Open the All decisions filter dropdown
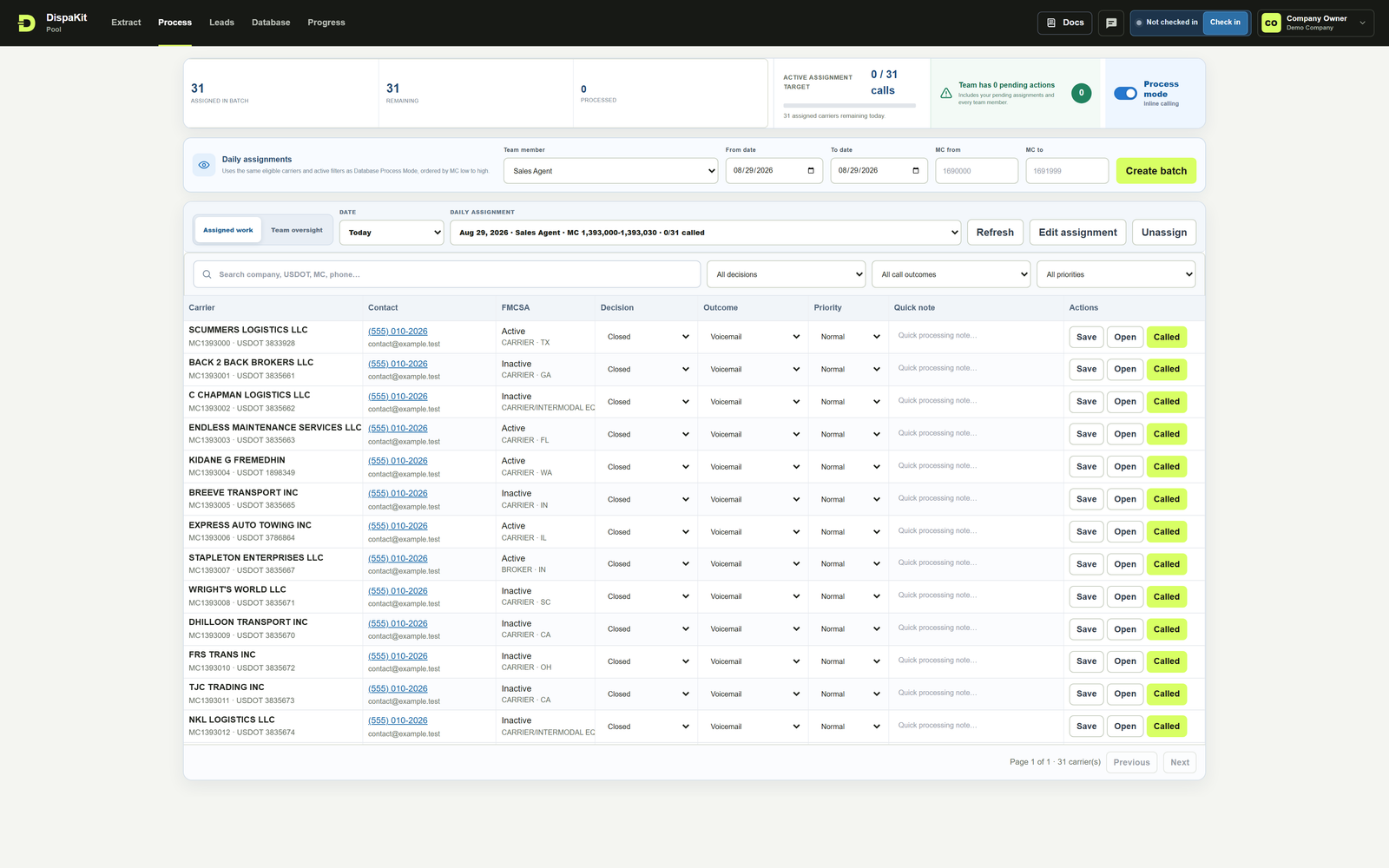The width and height of the screenshot is (1389, 868). pos(786,274)
